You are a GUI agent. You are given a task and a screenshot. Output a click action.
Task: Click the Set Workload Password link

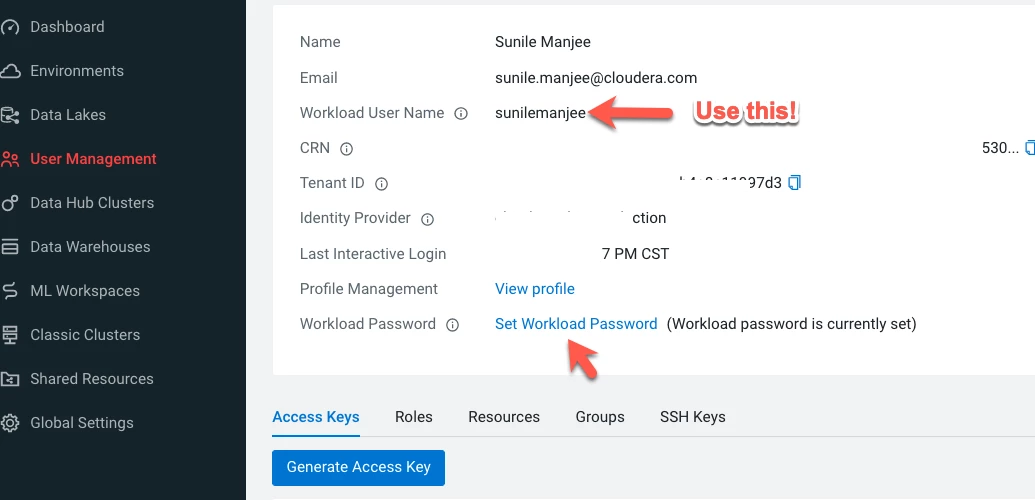(576, 324)
